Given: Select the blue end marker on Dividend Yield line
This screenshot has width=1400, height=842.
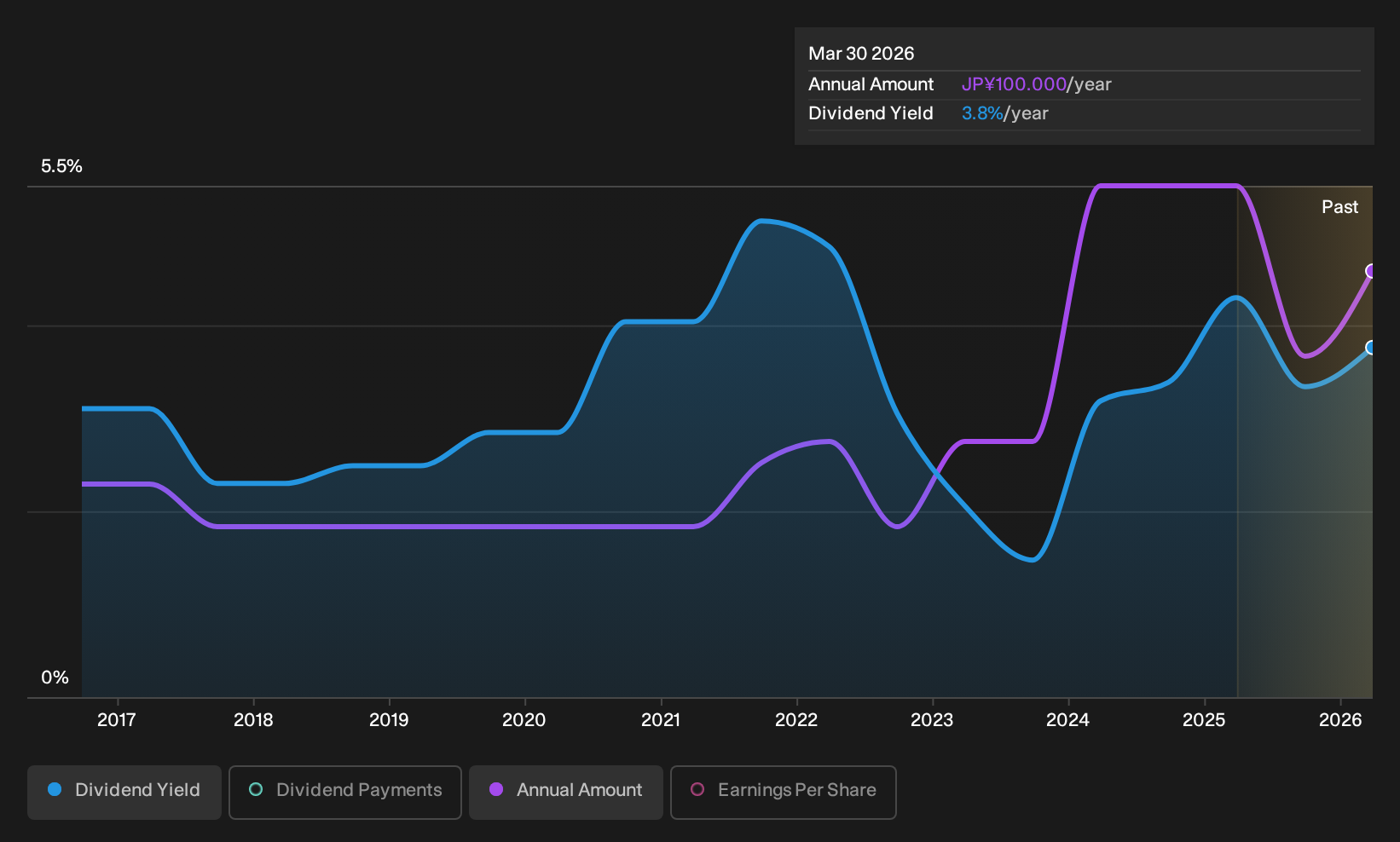Looking at the screenshot, I should pyautogui.click(x=1371, y=348).
